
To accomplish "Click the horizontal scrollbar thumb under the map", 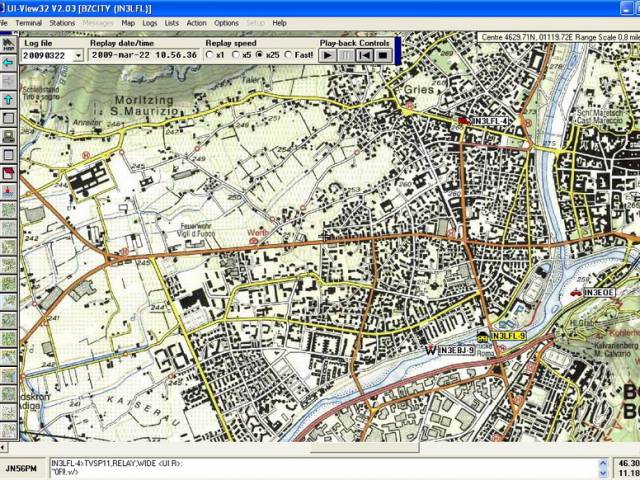I will pyautogui.click(x=364, y=447).
